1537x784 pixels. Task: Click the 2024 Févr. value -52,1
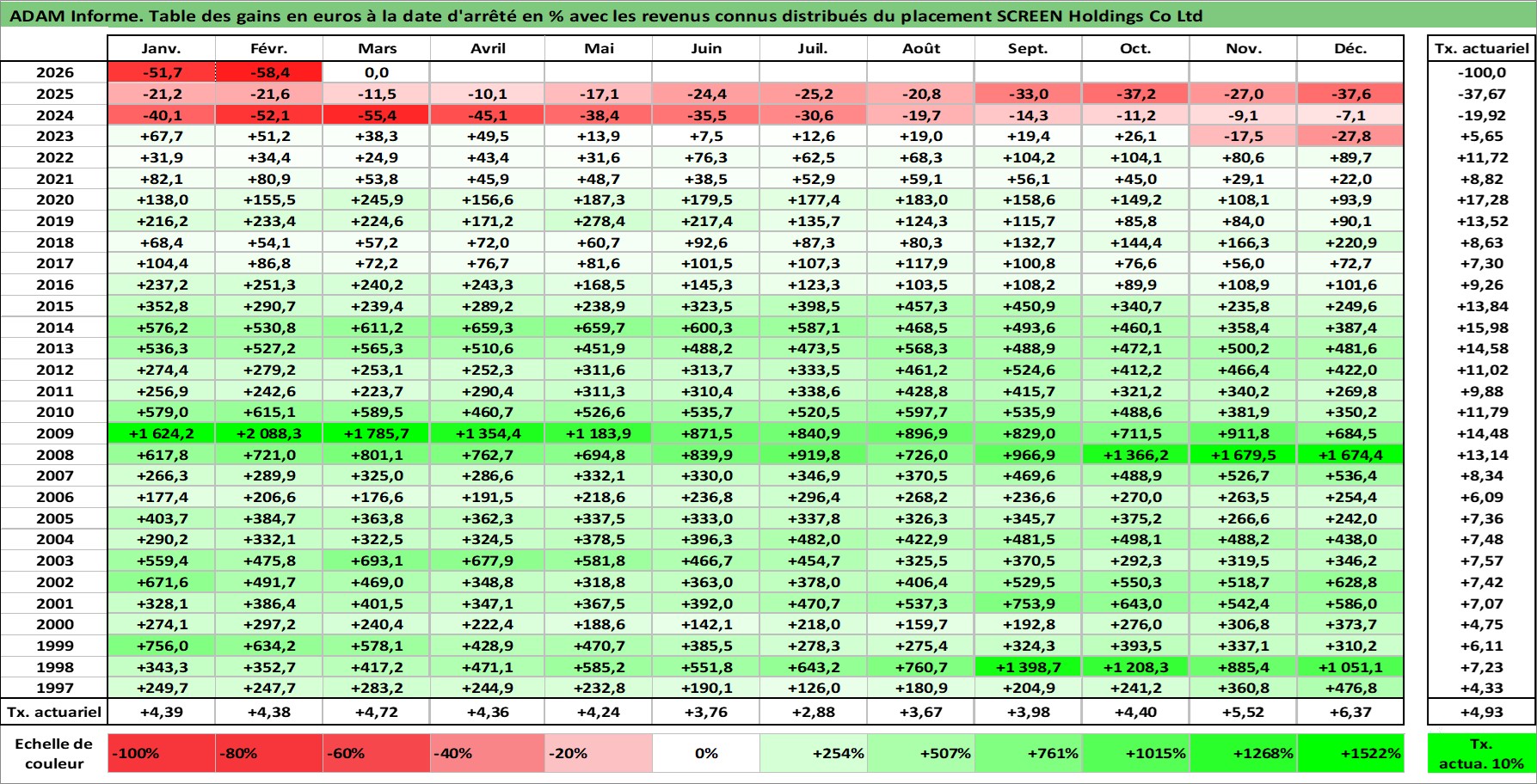269,115
